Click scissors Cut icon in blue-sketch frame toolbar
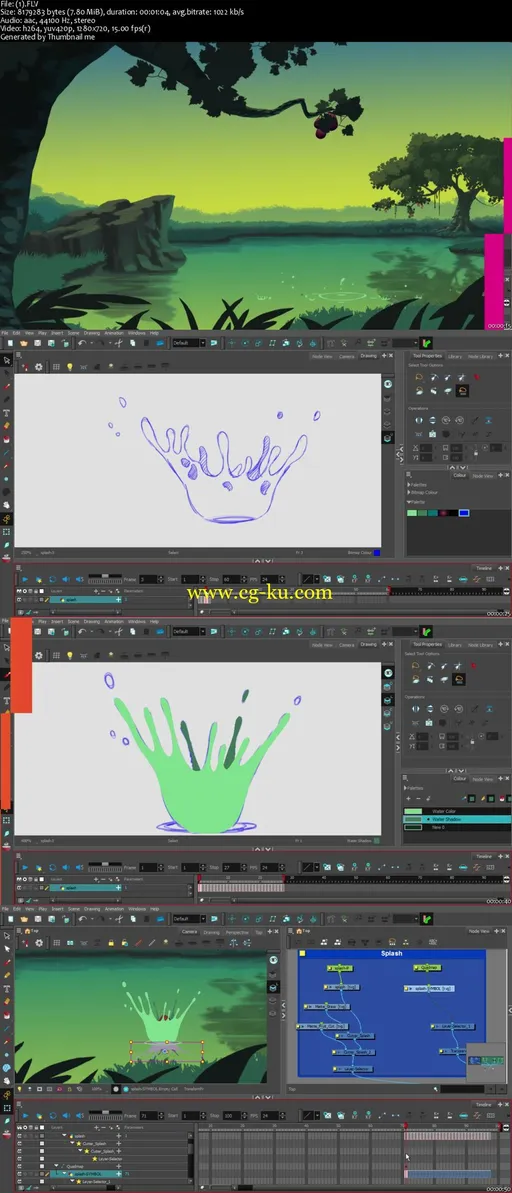 pyautogui.click(x=119, y=343)
